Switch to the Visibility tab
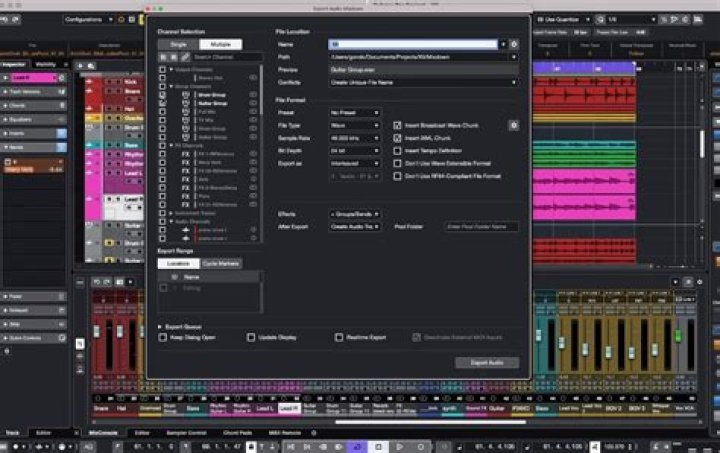The height and width of the screenshot is (453, 720). click(46, 65)
